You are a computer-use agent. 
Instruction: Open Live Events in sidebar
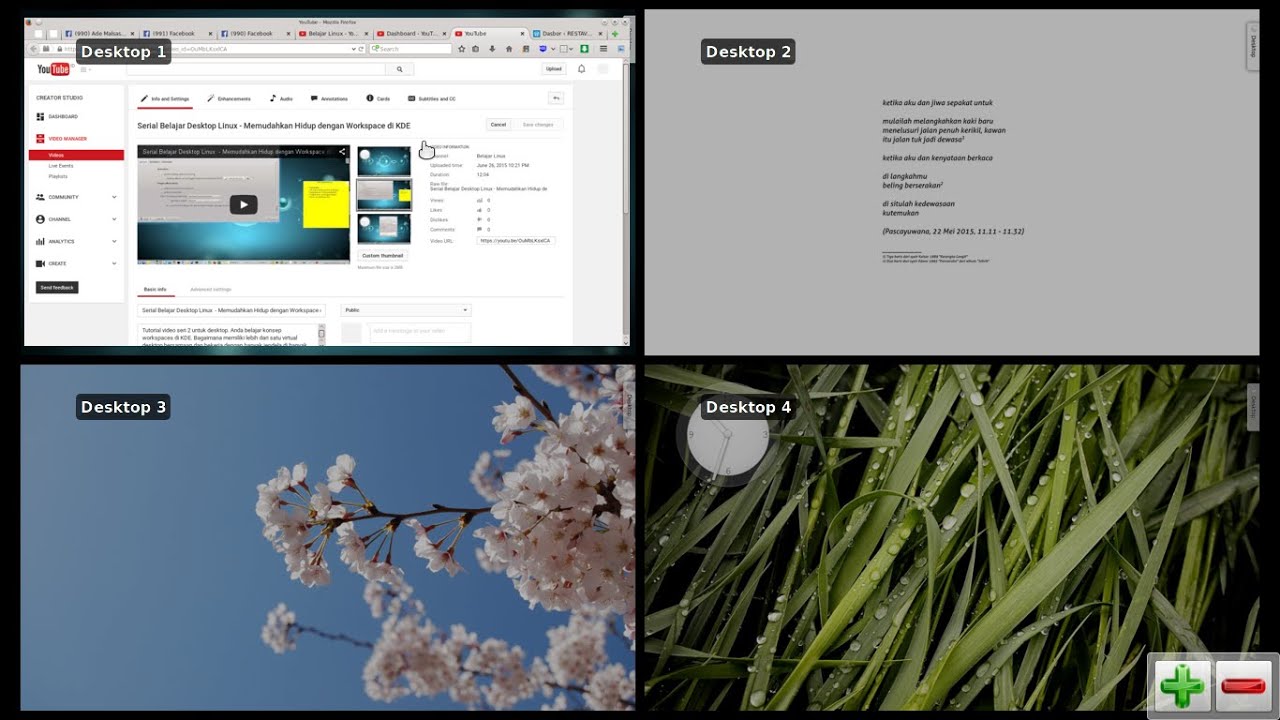[x=61, y=165]
